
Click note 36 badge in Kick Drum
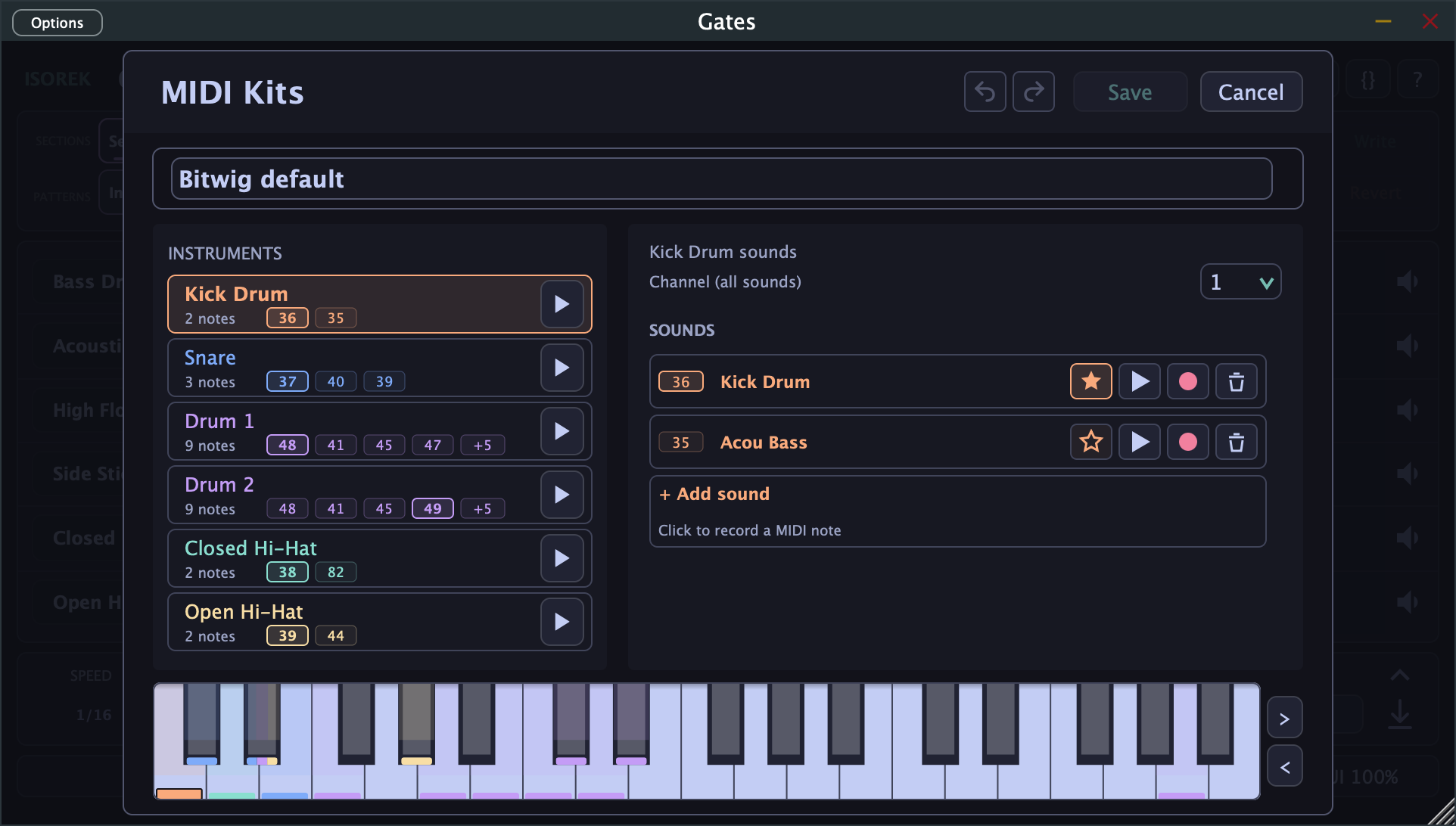coord(287,318)
